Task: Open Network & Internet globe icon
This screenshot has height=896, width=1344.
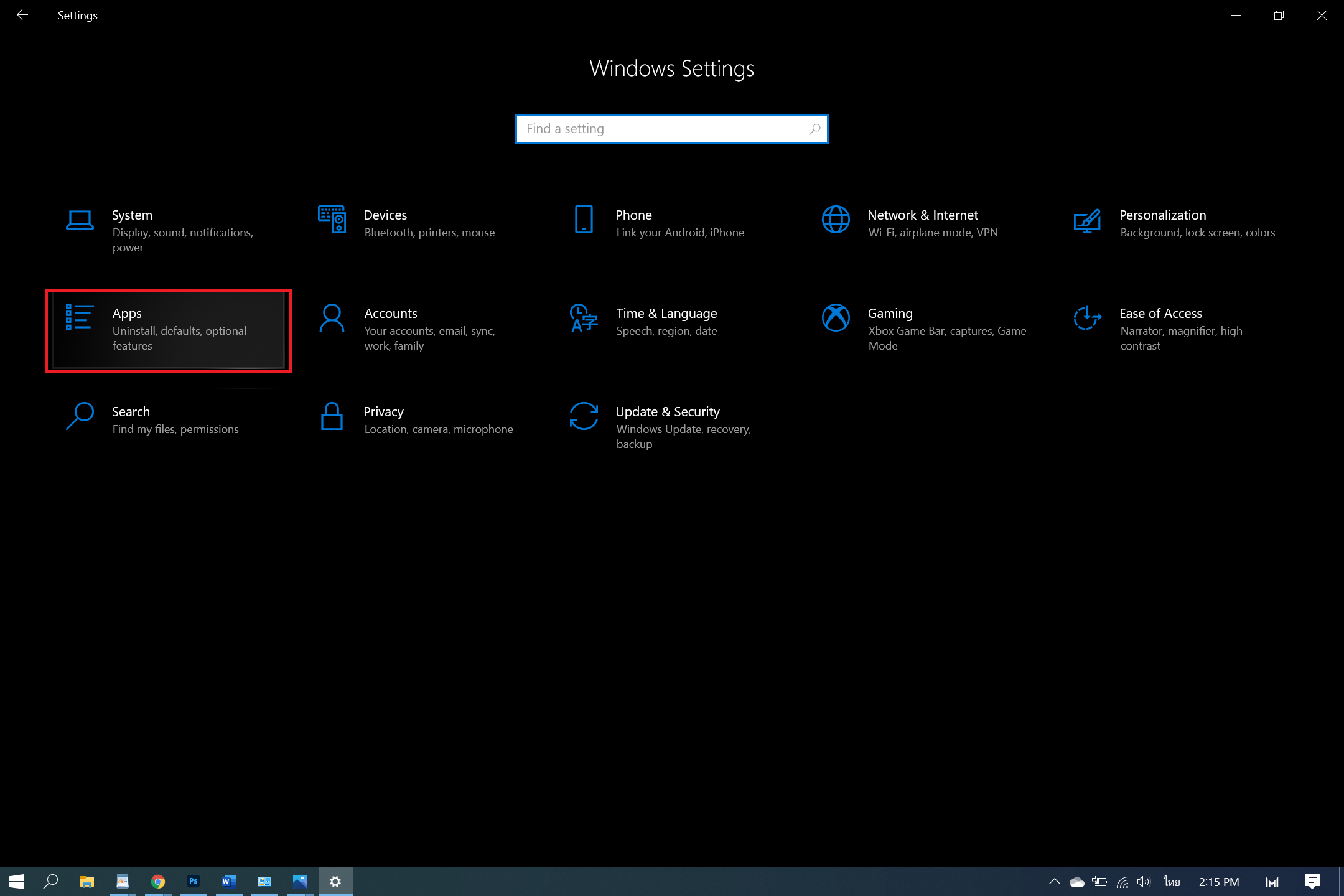Action: [836, 220]
